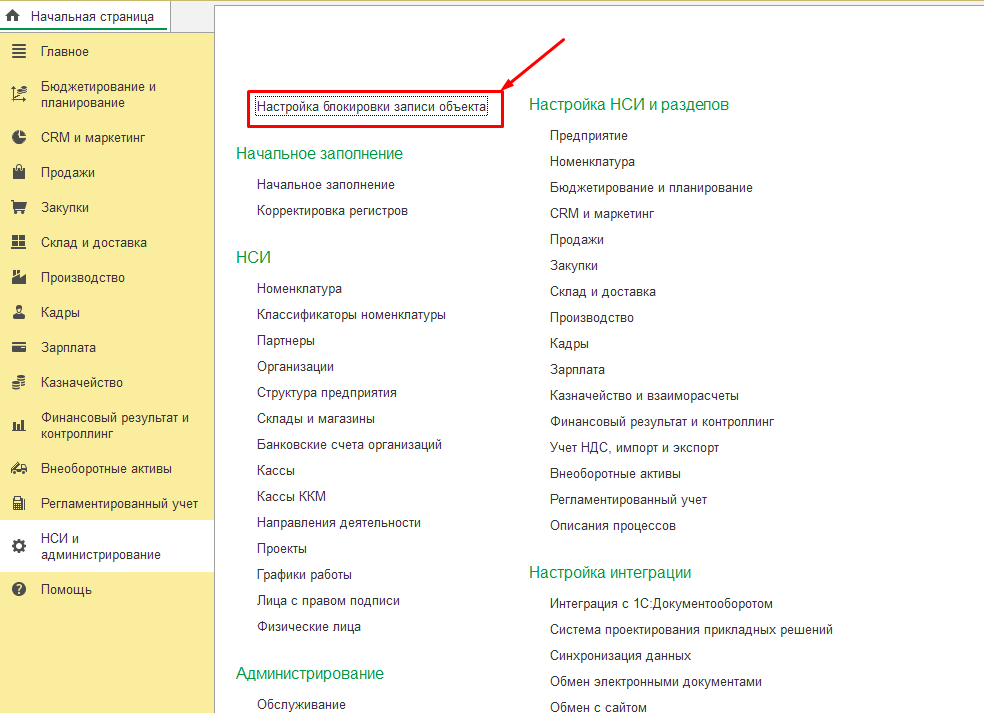This screenshot has width=984, height=713.
Task: Open Внеоборотные активы settings link
Action: (x=615, y=474)
